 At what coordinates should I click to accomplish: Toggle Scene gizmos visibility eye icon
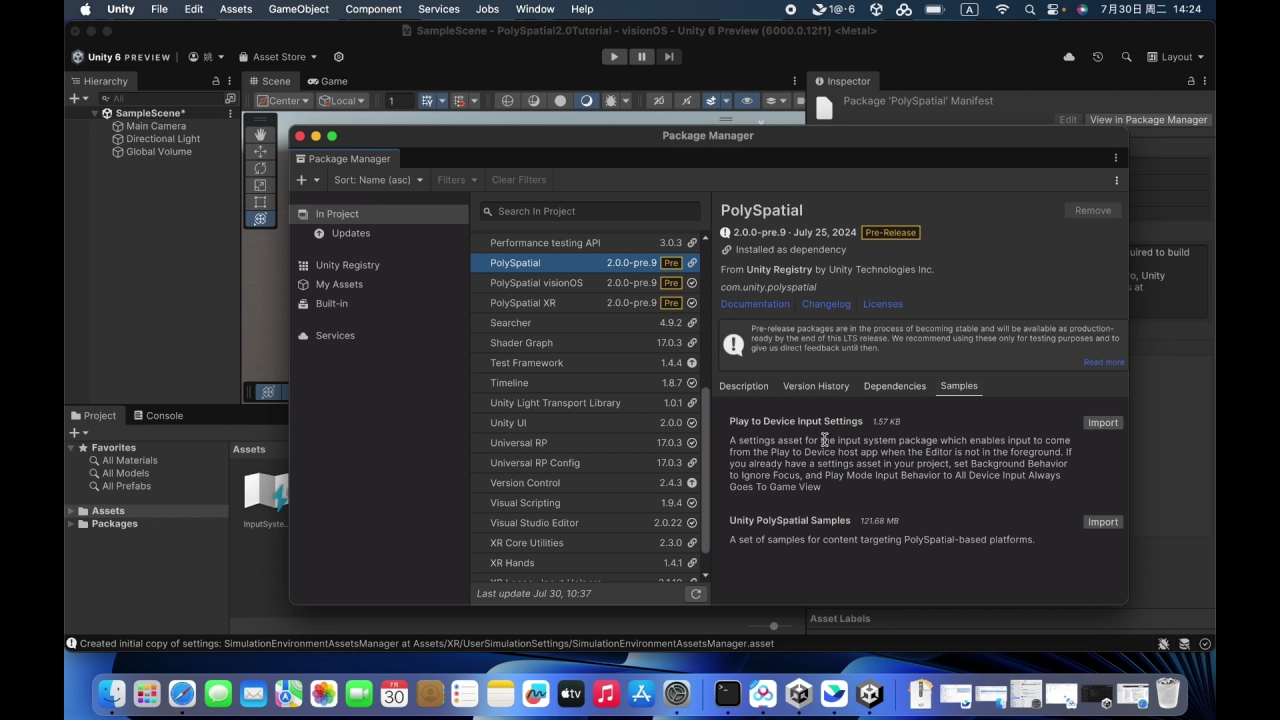click(747, 100)
